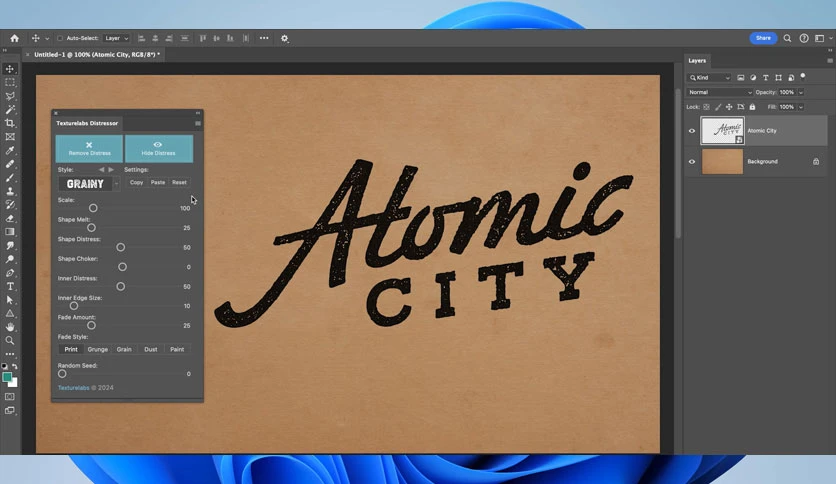The image size is (836, 484).
Task: Open the Normal blend mode dropdown
Action: tap(719, 92)
